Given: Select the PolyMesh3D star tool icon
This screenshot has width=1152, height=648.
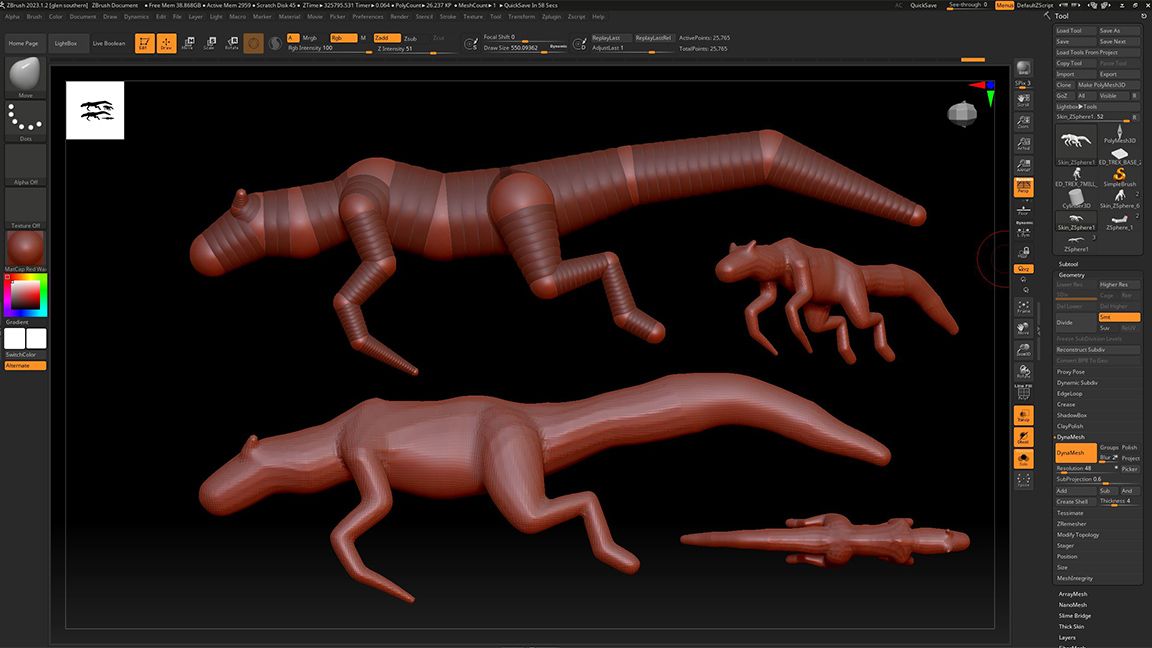Looking at the screenshot, I should (1119, 131).
